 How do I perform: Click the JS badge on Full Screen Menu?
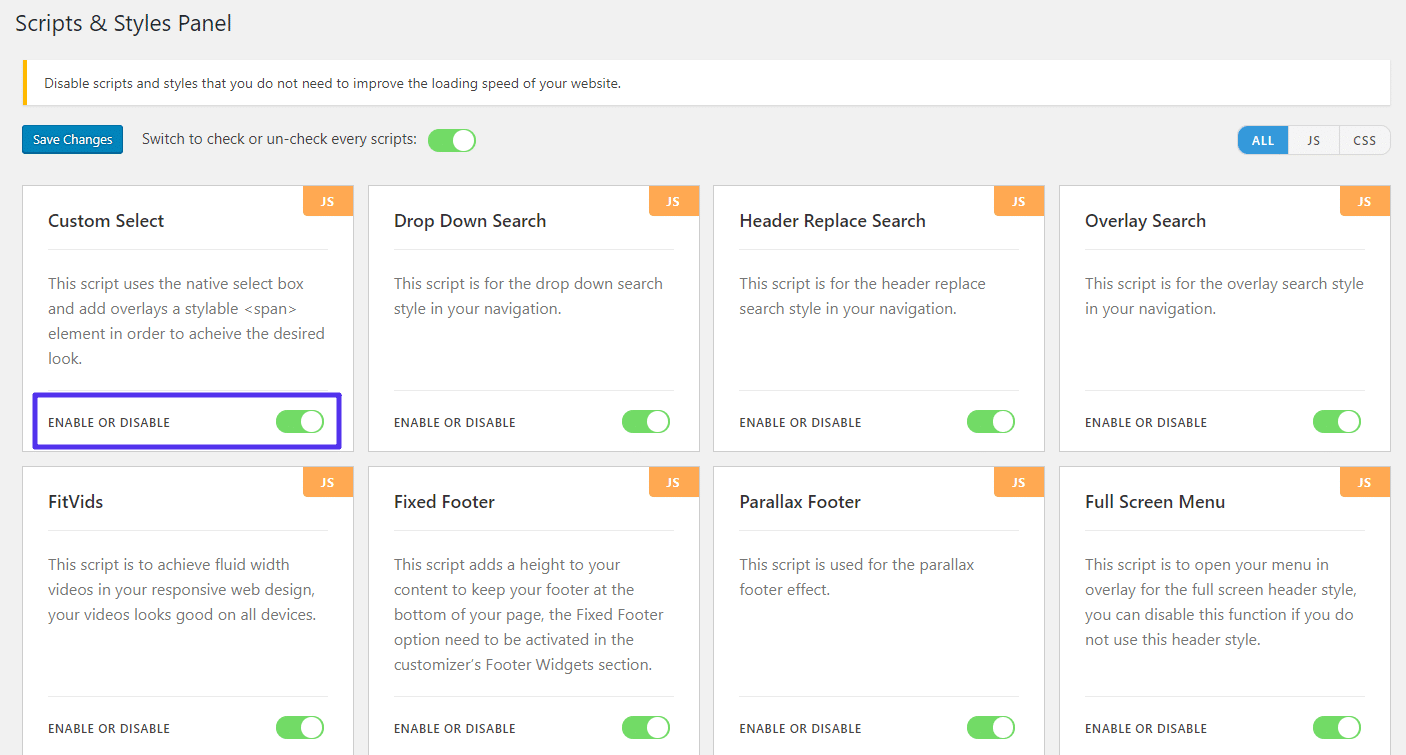[x=1365, y=481]
